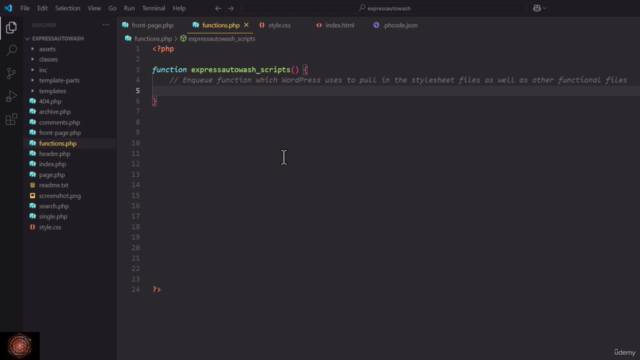
Task: Click the closing brace on line 6
Action: click(x=154, y=101)
